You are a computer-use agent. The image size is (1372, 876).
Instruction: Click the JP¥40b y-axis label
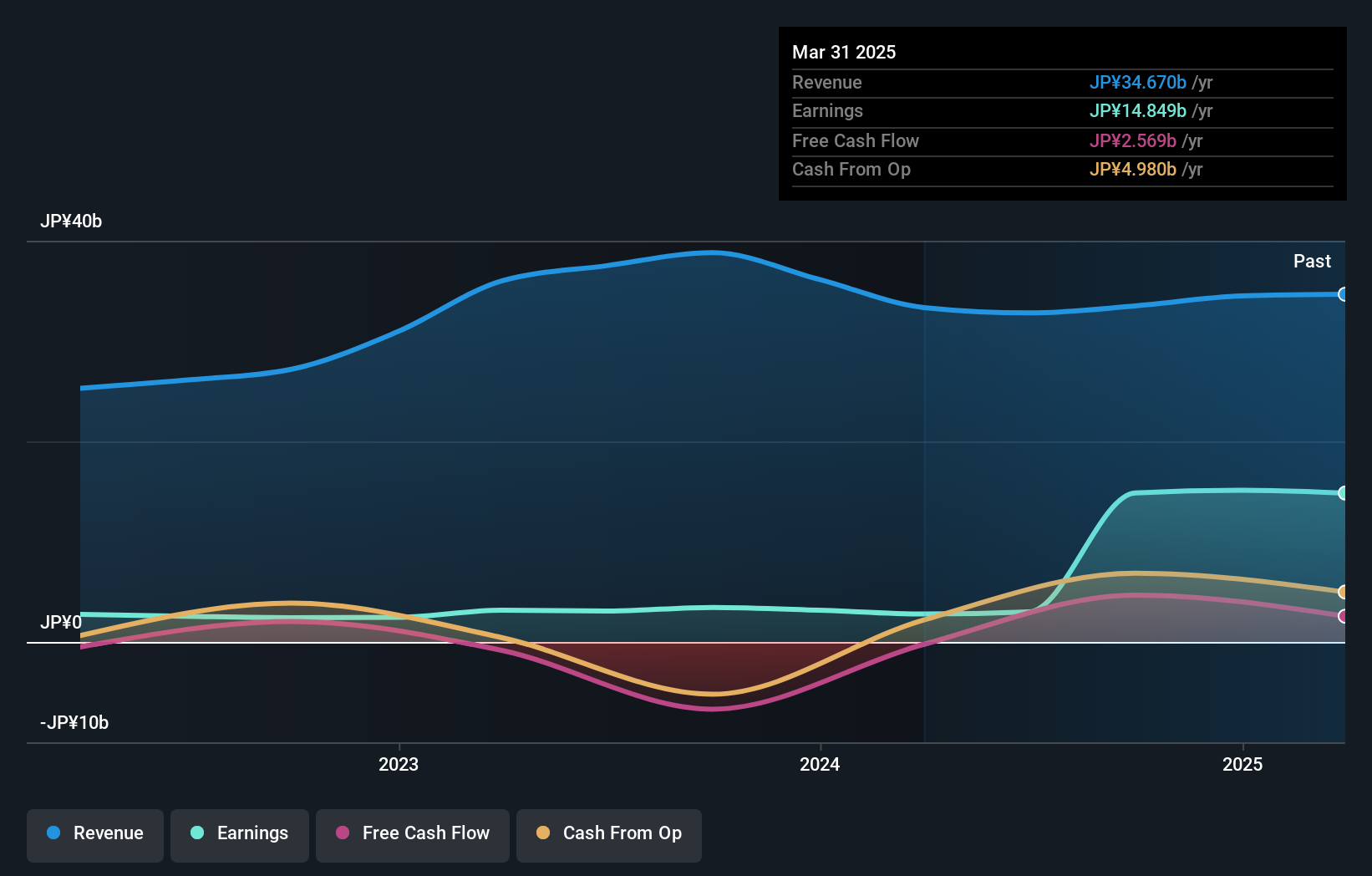point(71,222)
